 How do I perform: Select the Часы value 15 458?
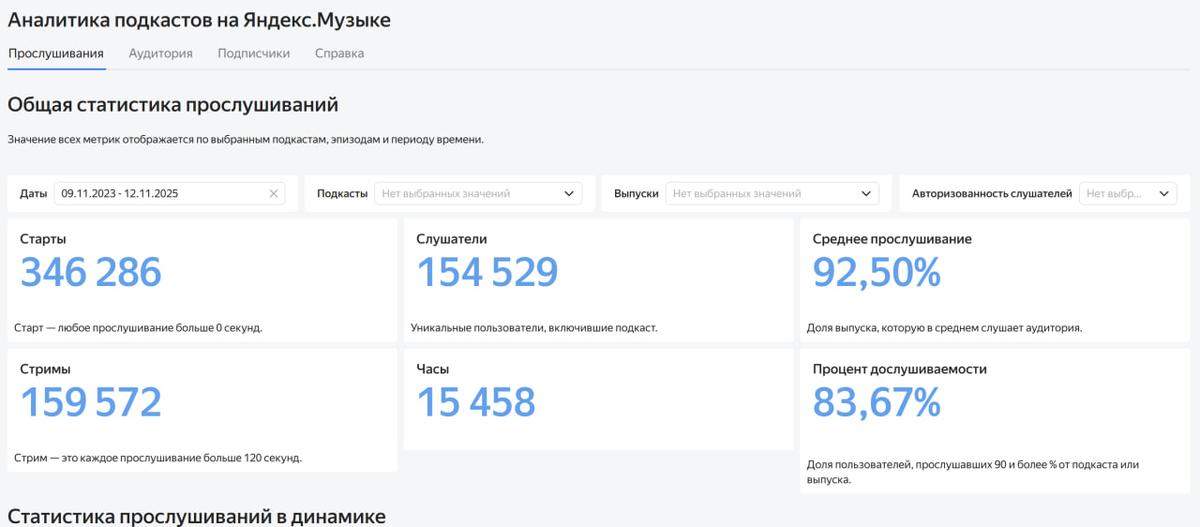476,402
